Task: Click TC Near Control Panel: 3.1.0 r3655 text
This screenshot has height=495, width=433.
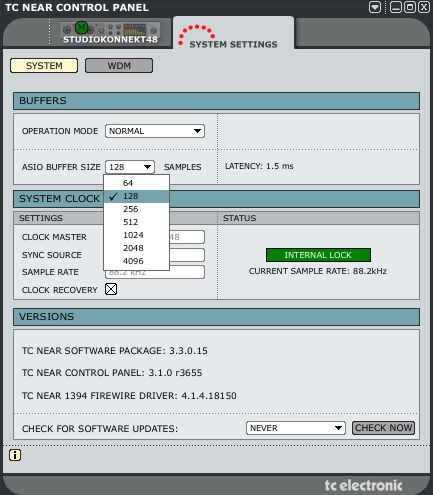Action: [x=112, y=373]
